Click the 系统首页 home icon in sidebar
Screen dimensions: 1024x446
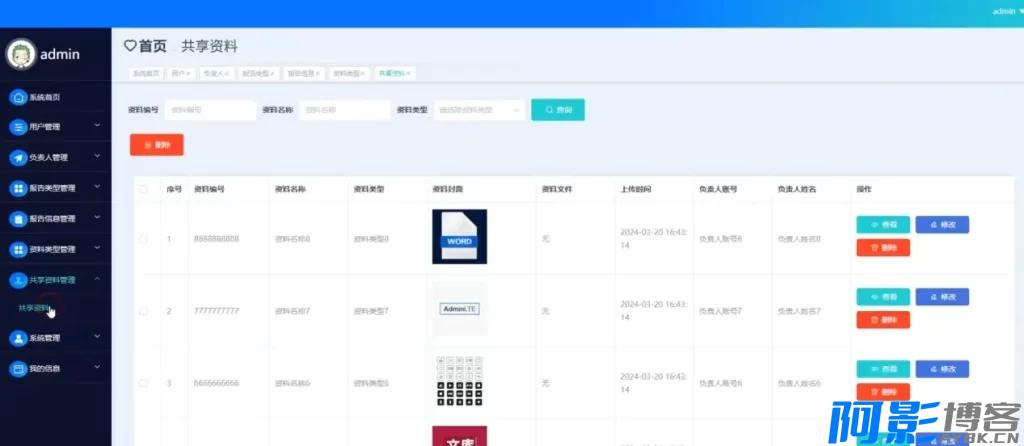coord(17,97)
